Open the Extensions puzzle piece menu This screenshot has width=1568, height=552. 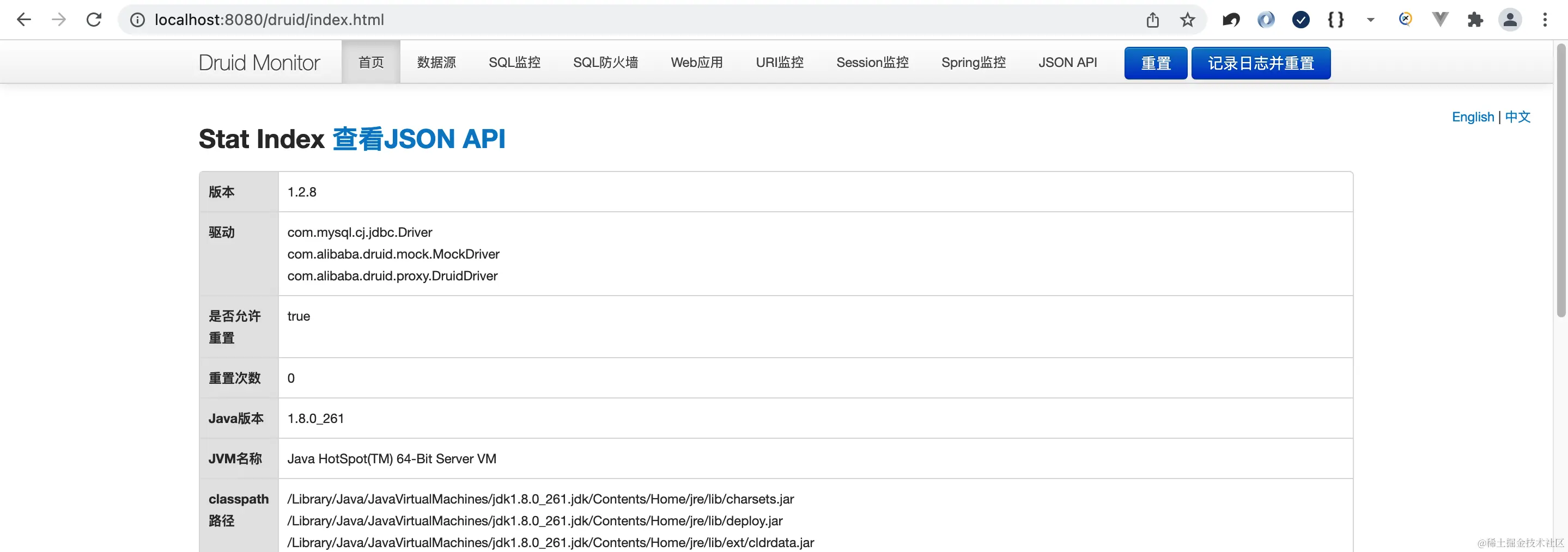[1475, 20]
